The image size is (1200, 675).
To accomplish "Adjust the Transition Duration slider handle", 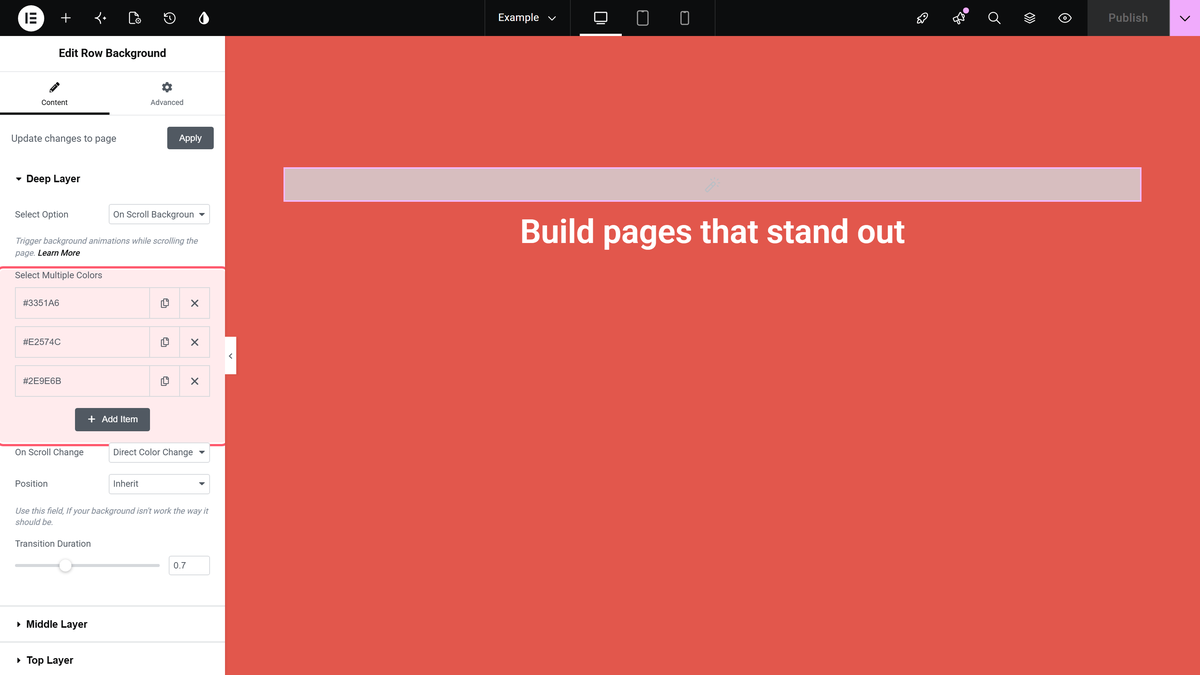I will pos(65,565).
